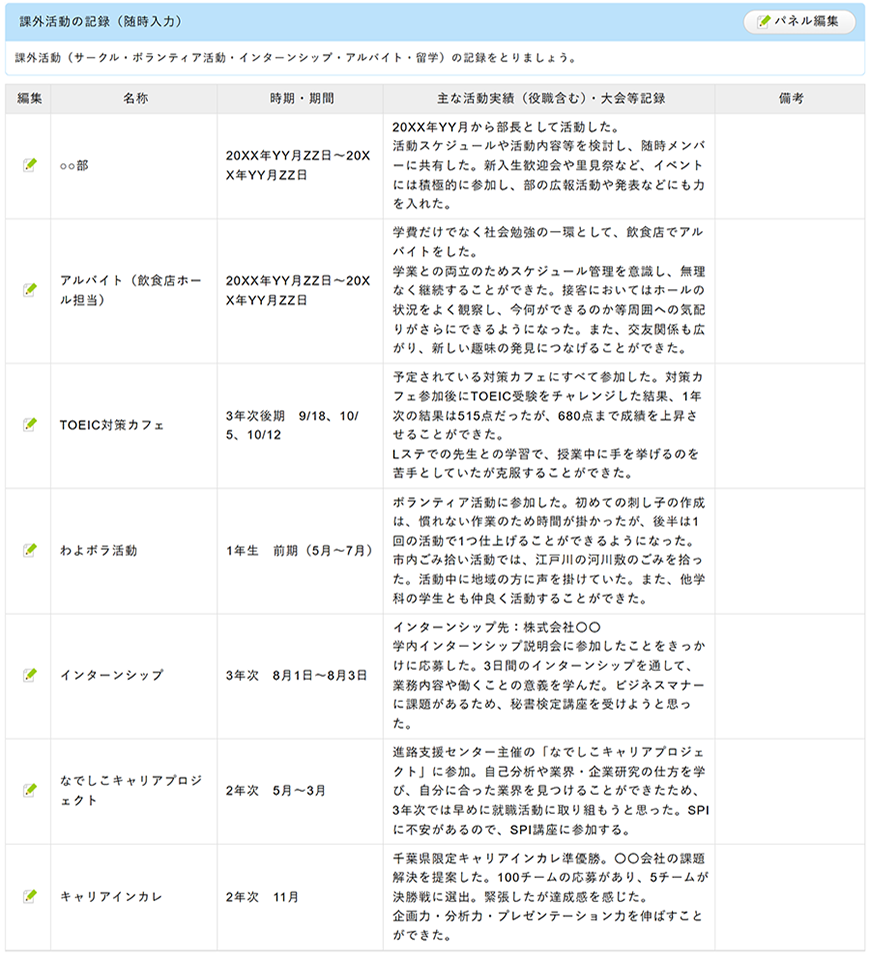
Task: Click the パネル編集 button
Action: click(799, 21)
